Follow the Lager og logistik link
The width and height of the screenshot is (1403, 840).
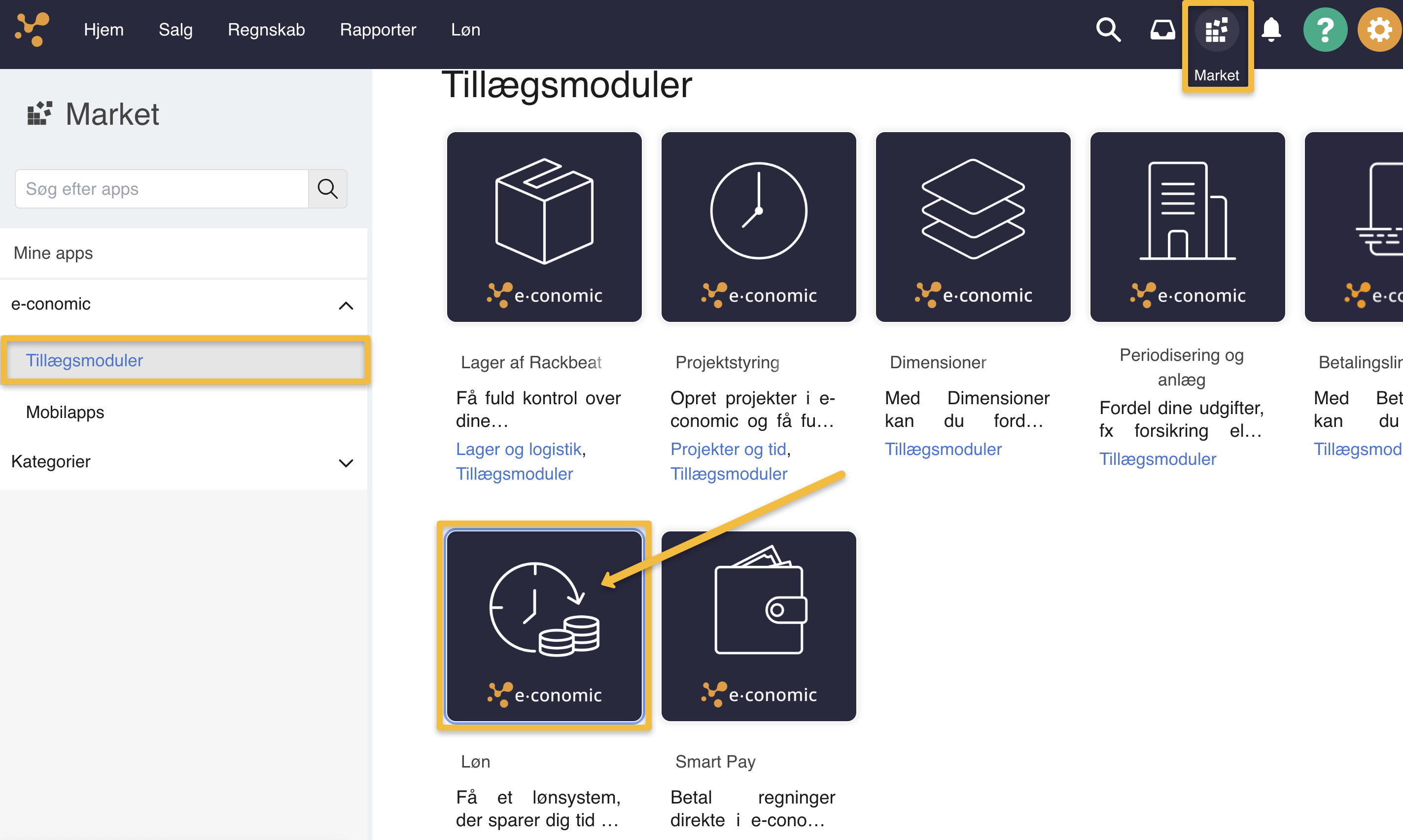(519, 449)
